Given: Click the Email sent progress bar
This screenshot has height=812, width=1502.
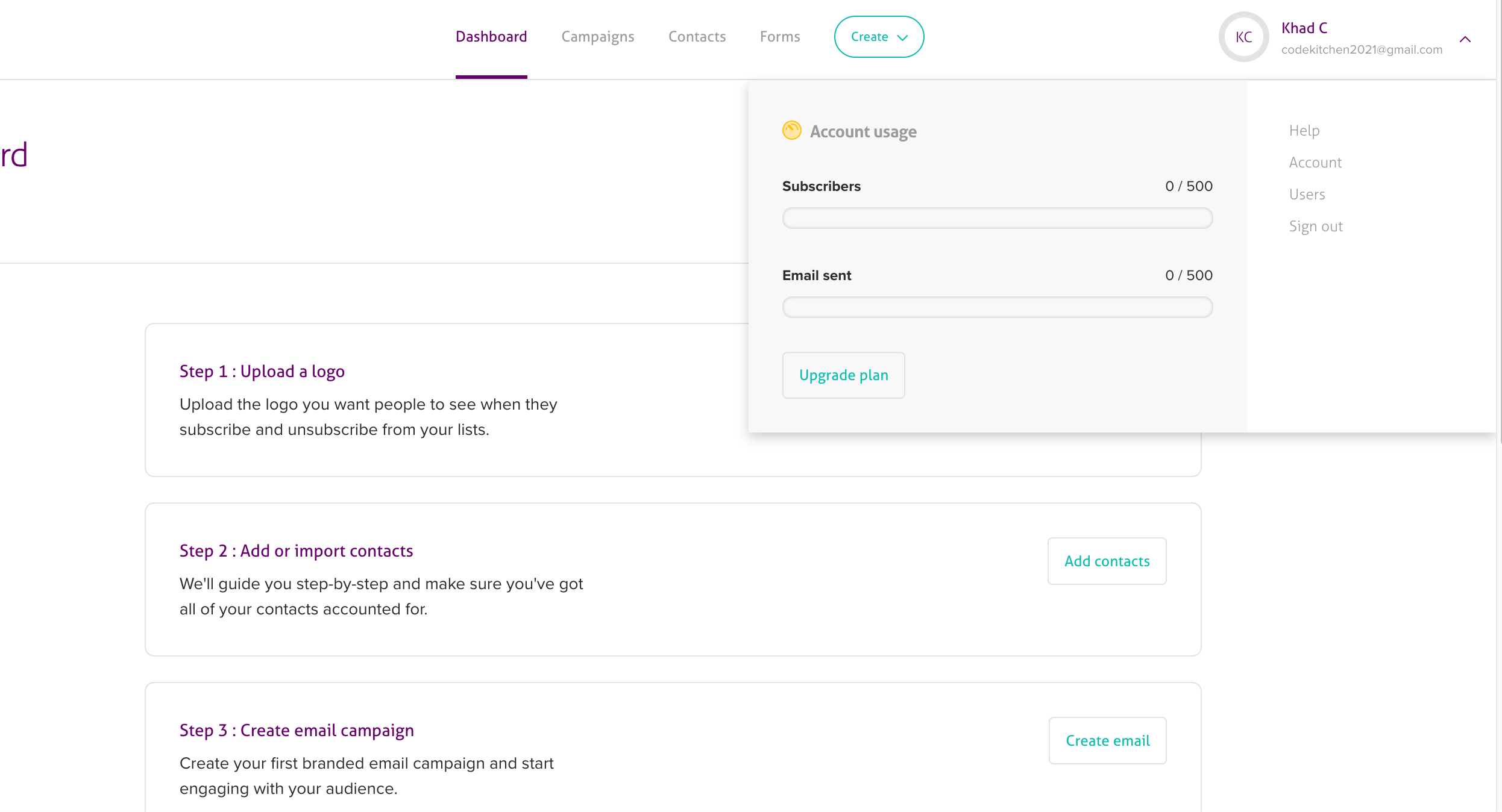Looking at the screenshot, I should [x=997, y=307].
